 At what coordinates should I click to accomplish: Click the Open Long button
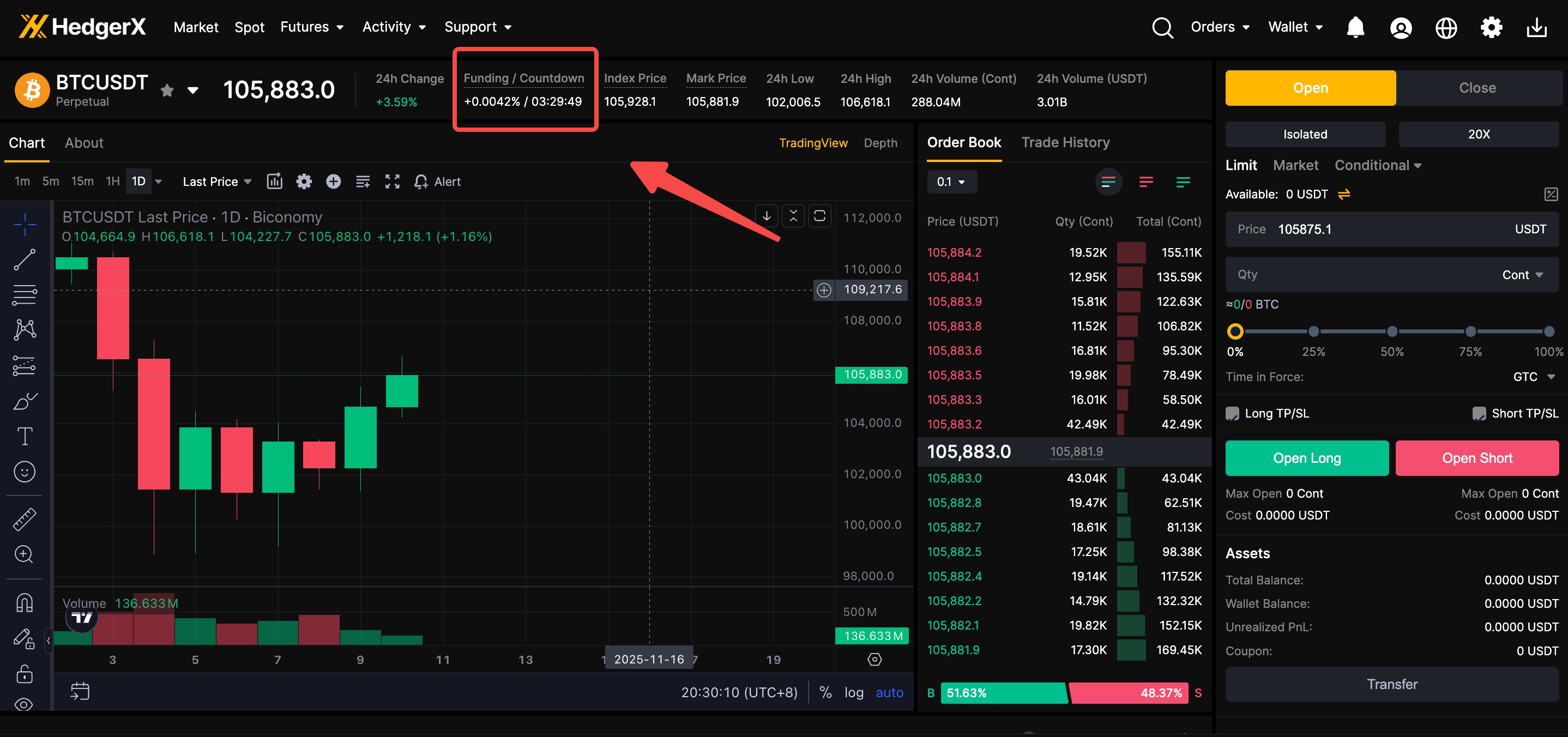coord(1306,458)
